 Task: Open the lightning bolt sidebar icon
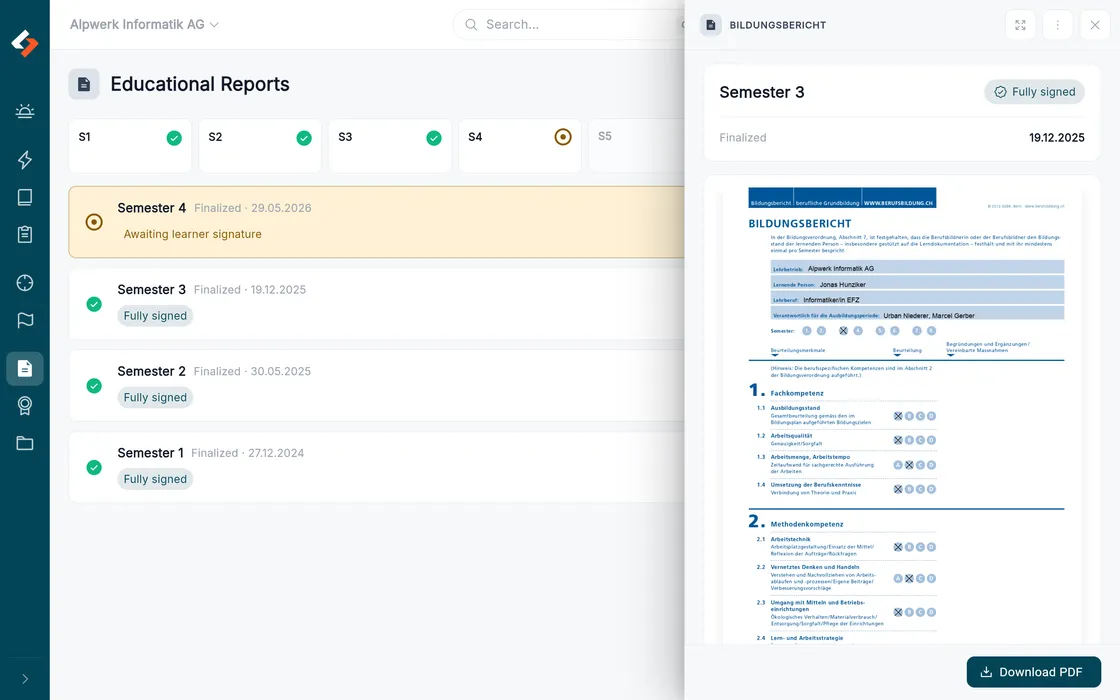[x=25, y=159]
